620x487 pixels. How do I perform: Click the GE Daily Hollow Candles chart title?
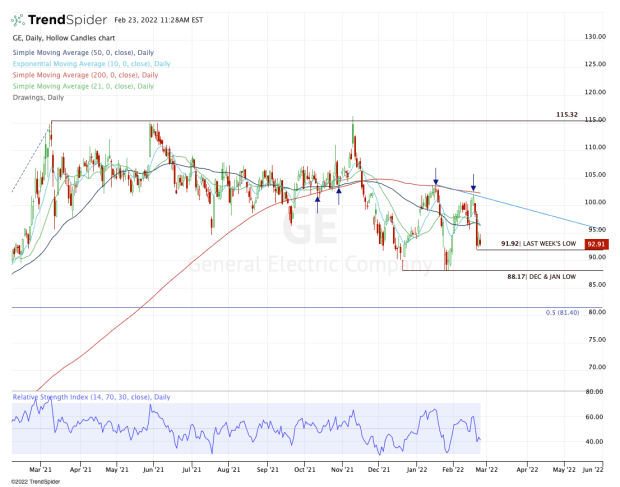[x=64, y=38]
